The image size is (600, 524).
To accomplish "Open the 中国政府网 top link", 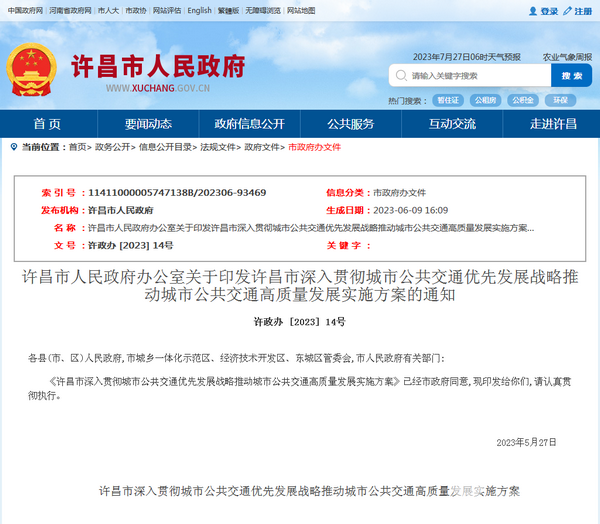I will point(25,10).
